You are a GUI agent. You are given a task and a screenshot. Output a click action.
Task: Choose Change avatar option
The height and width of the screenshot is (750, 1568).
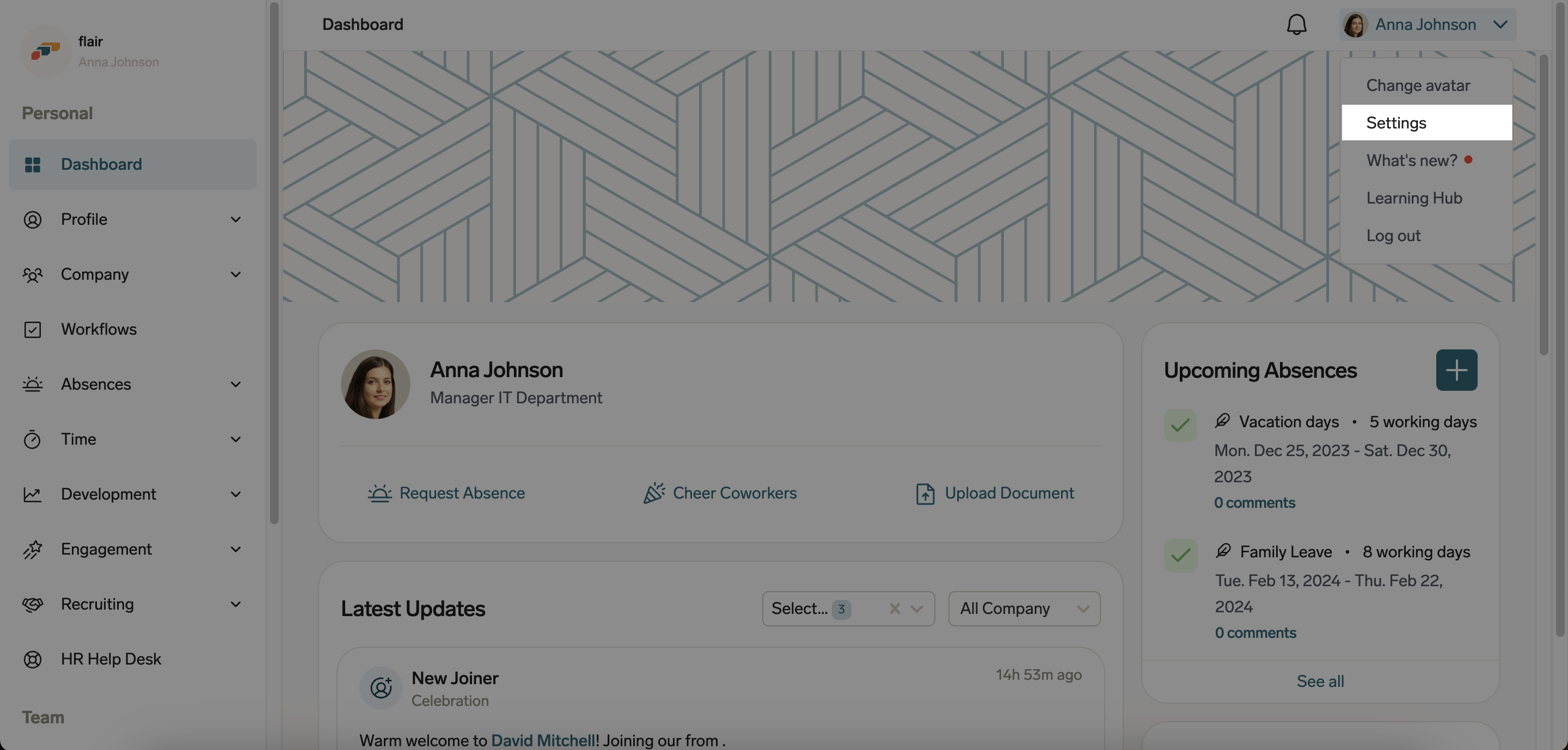tap(1418, 85)
